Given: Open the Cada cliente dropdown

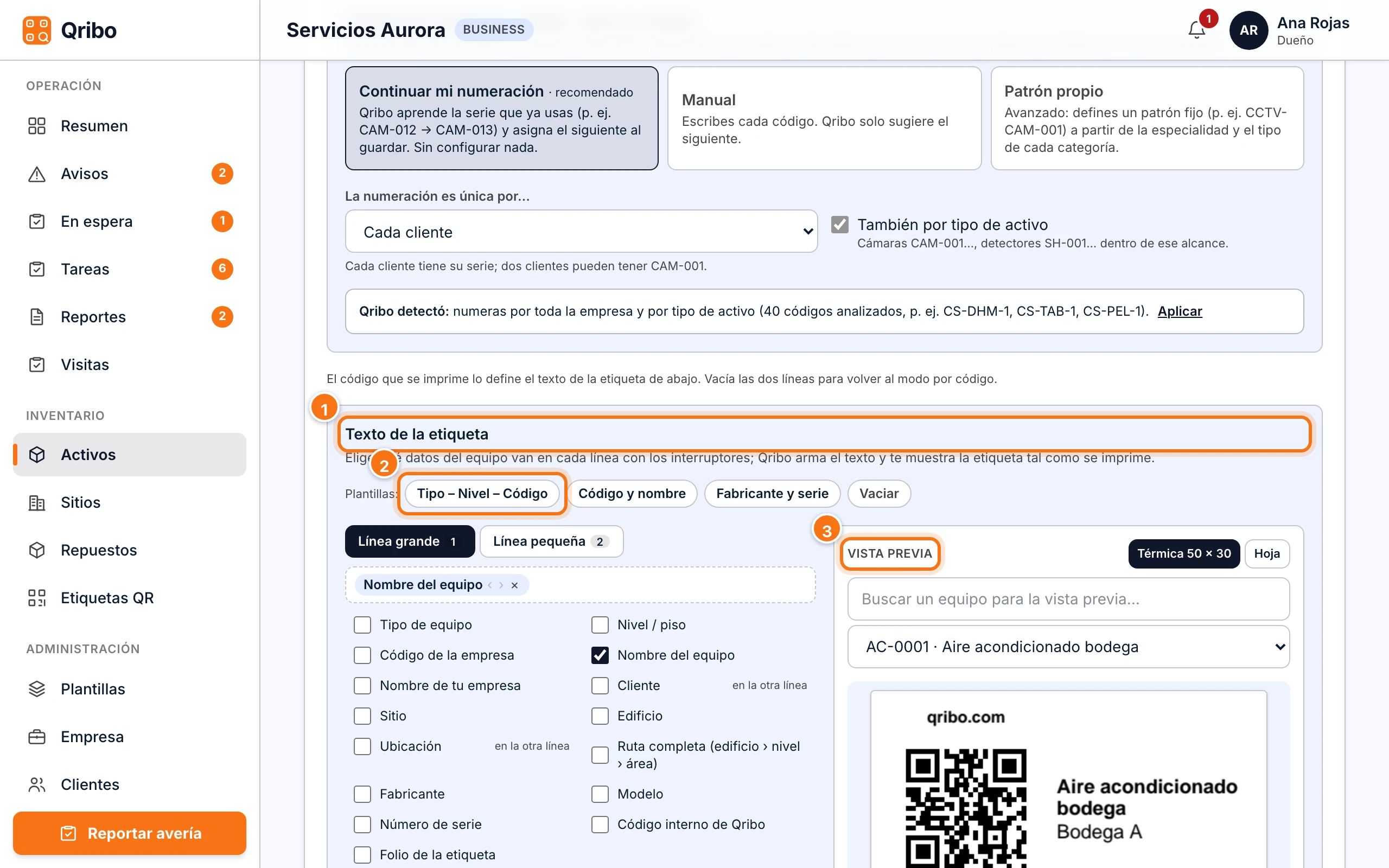Looking at the screenshot, I should pos(581,231).
